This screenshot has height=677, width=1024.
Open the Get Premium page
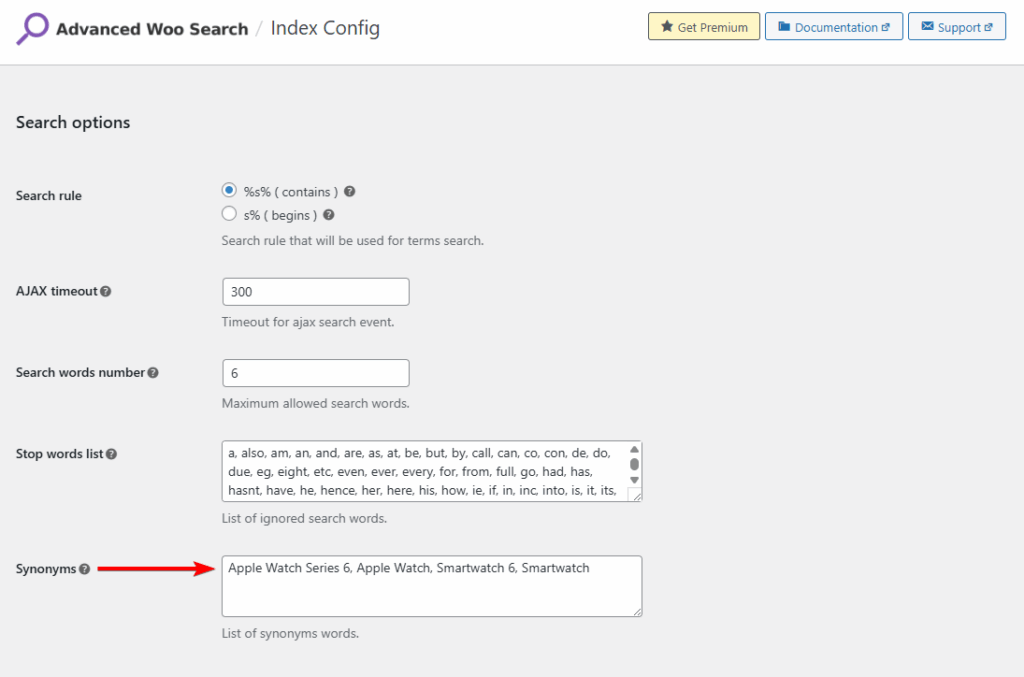pos(703,26)
